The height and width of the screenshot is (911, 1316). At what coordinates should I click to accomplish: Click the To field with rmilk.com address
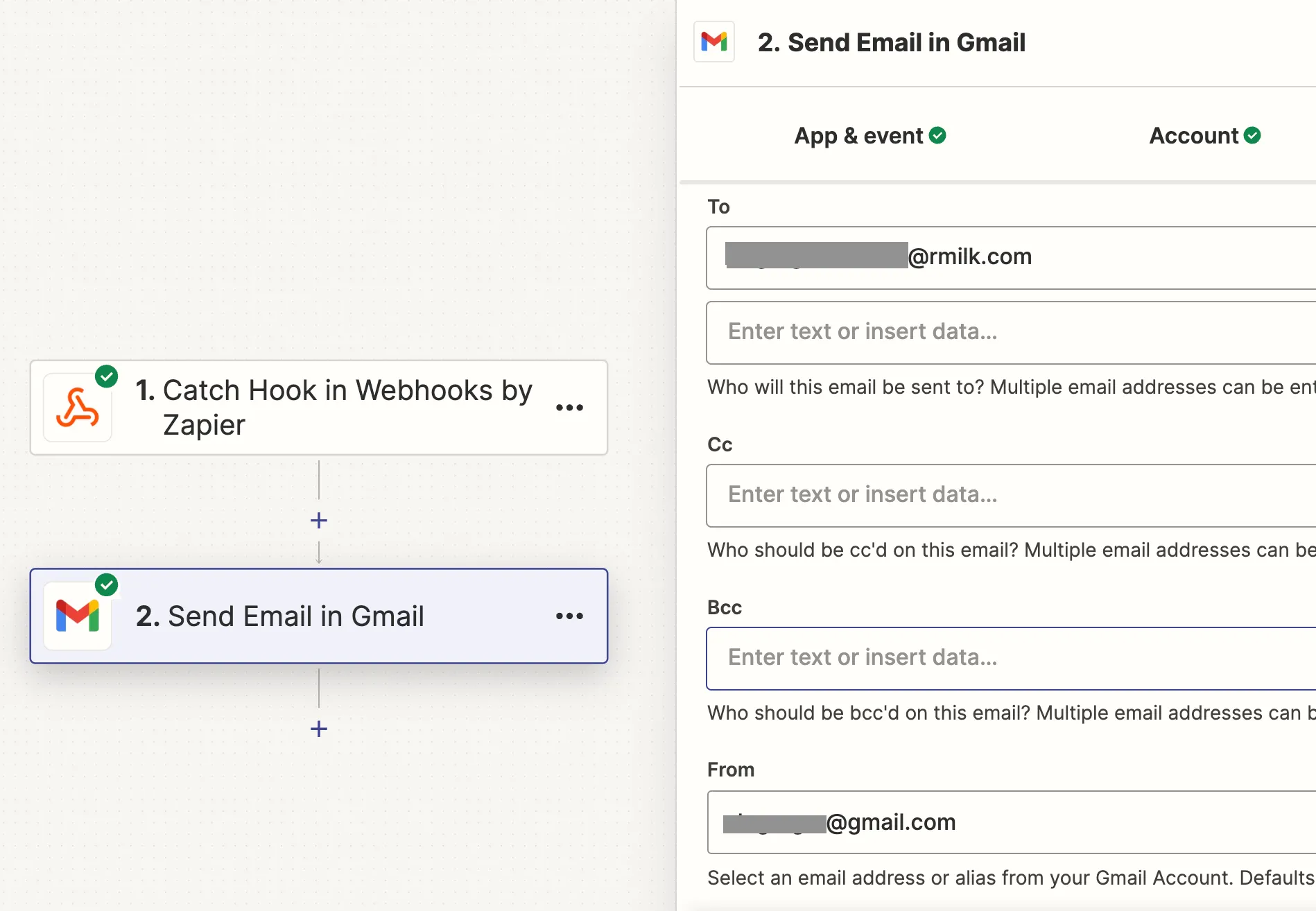click(1011, 257)
